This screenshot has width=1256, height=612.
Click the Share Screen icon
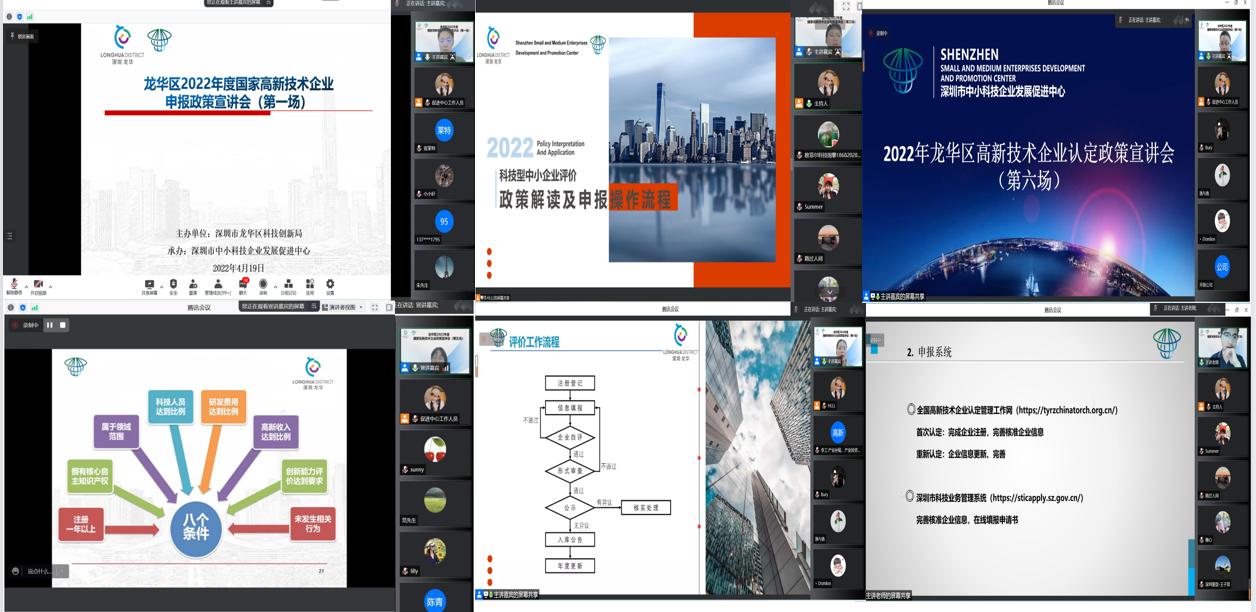click(x=149, y=284)
